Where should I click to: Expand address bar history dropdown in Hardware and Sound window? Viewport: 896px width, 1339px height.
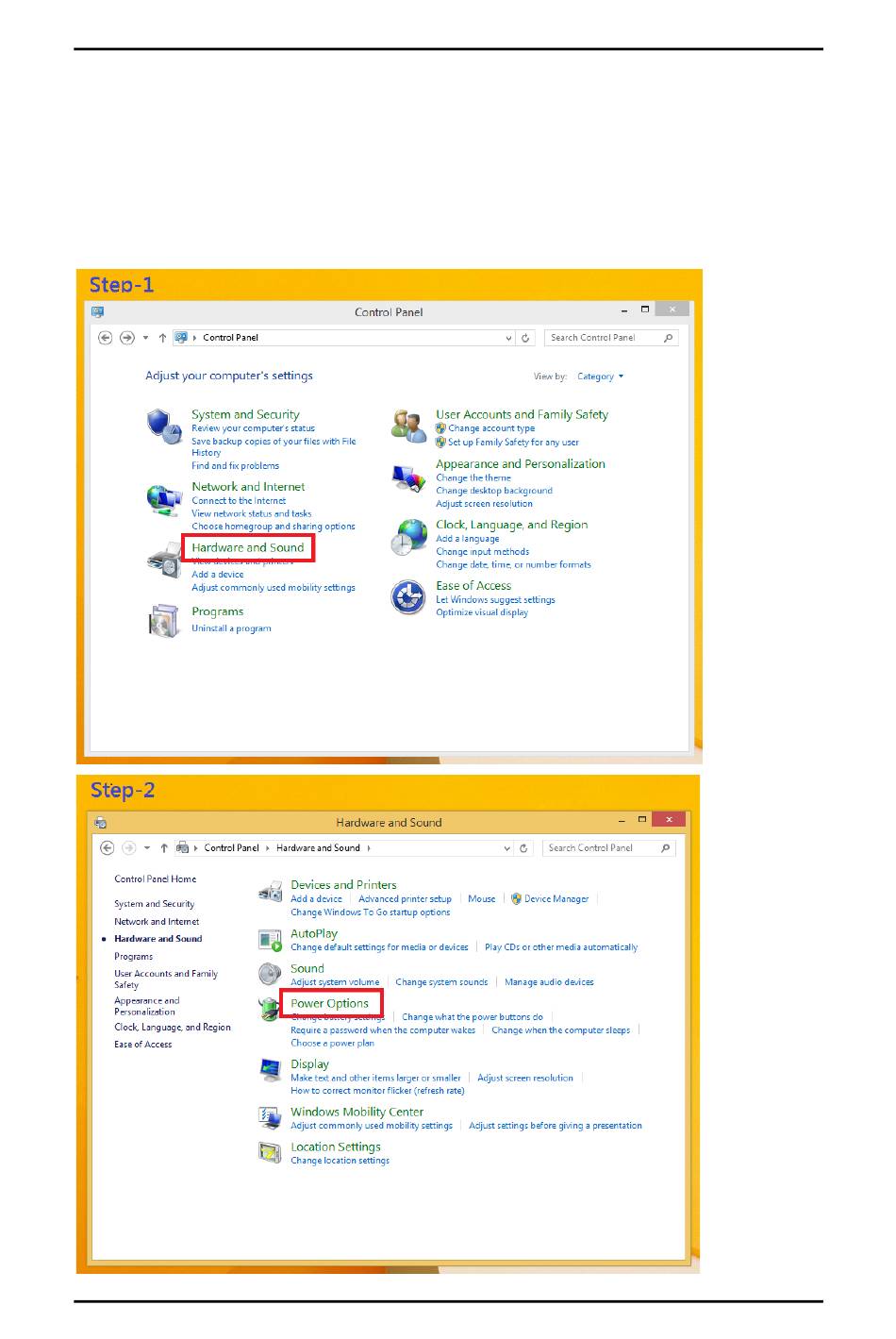coord(507,848)
